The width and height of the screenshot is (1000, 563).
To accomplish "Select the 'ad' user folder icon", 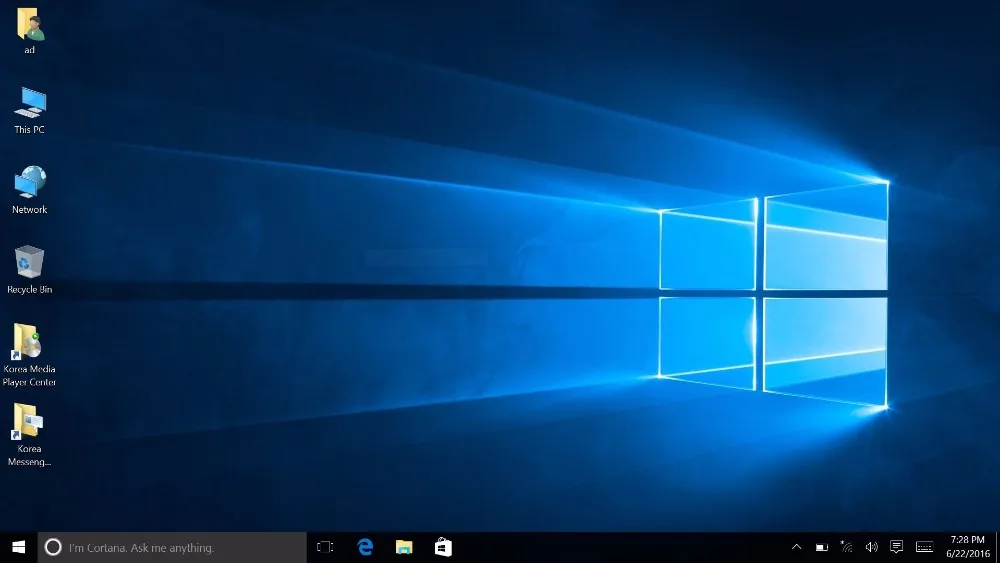I will click(x=29, y=24).
